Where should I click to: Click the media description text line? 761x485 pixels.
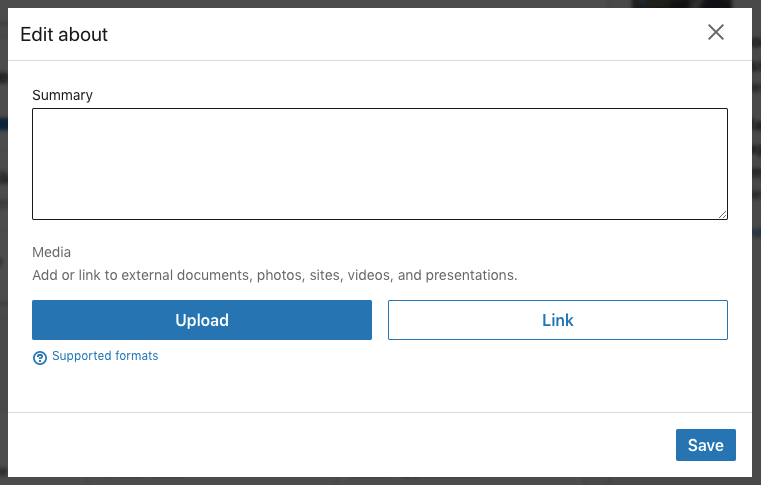coord(274,274)
